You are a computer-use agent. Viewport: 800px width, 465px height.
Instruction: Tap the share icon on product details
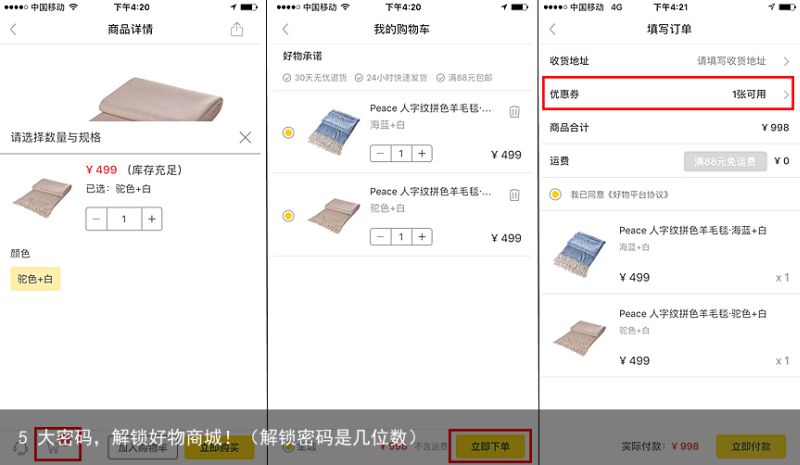237,29
